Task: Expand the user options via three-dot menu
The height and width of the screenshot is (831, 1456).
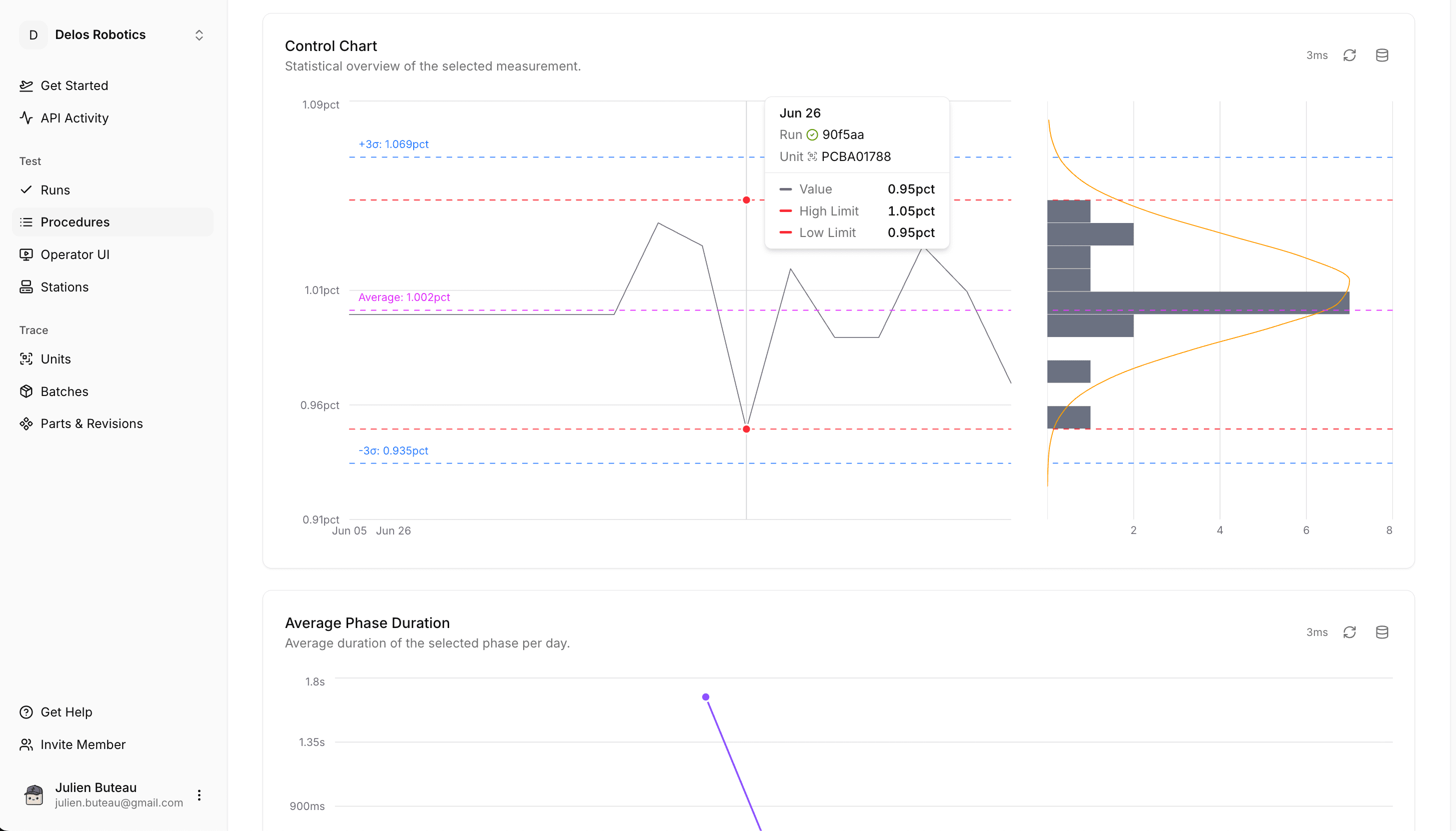Action: (x=199, y=794)
